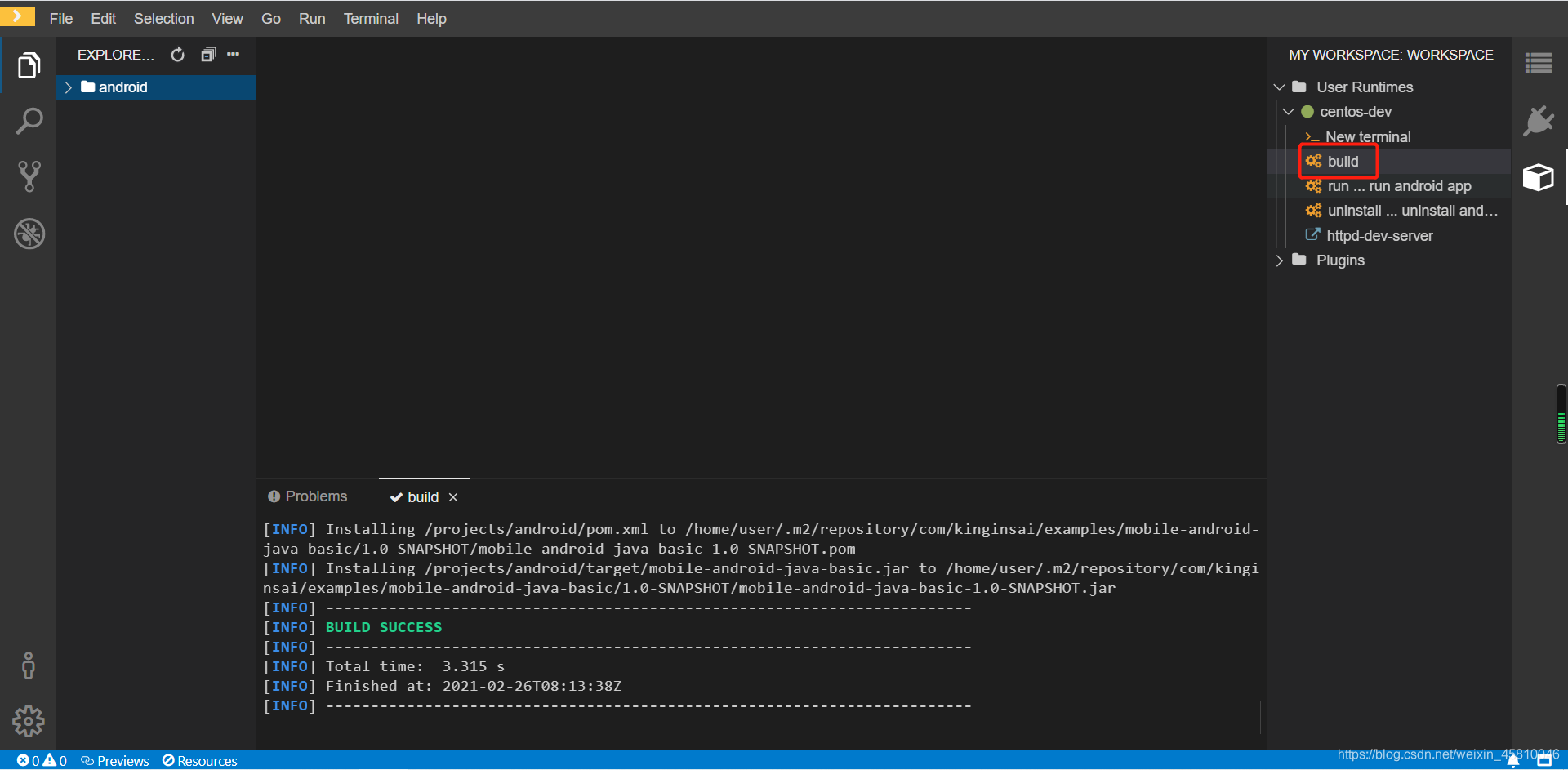Click the run android app gears icon
Viewport: 1568px width, 770px height.
[x=1313, y=186]
